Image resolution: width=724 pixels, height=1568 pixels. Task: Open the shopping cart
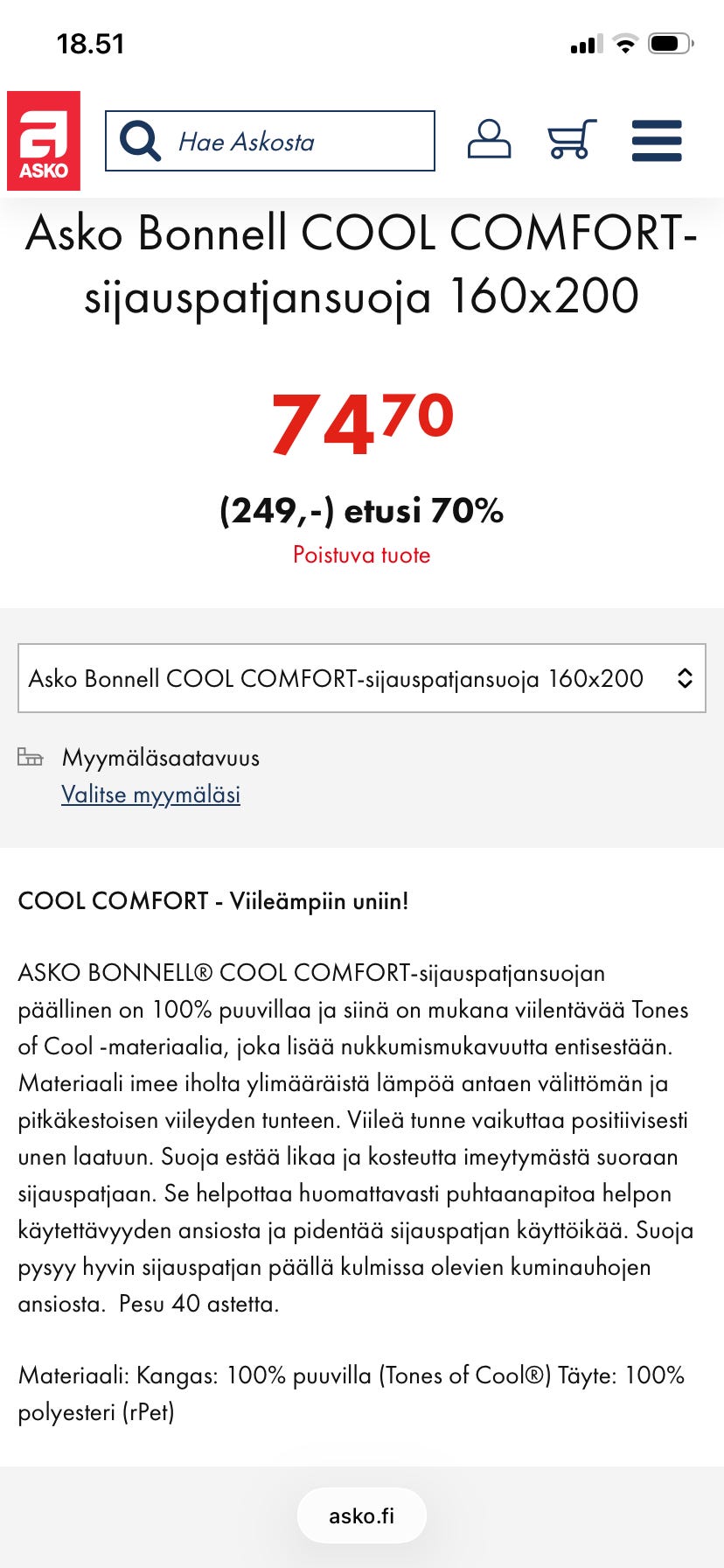point(572,140)
